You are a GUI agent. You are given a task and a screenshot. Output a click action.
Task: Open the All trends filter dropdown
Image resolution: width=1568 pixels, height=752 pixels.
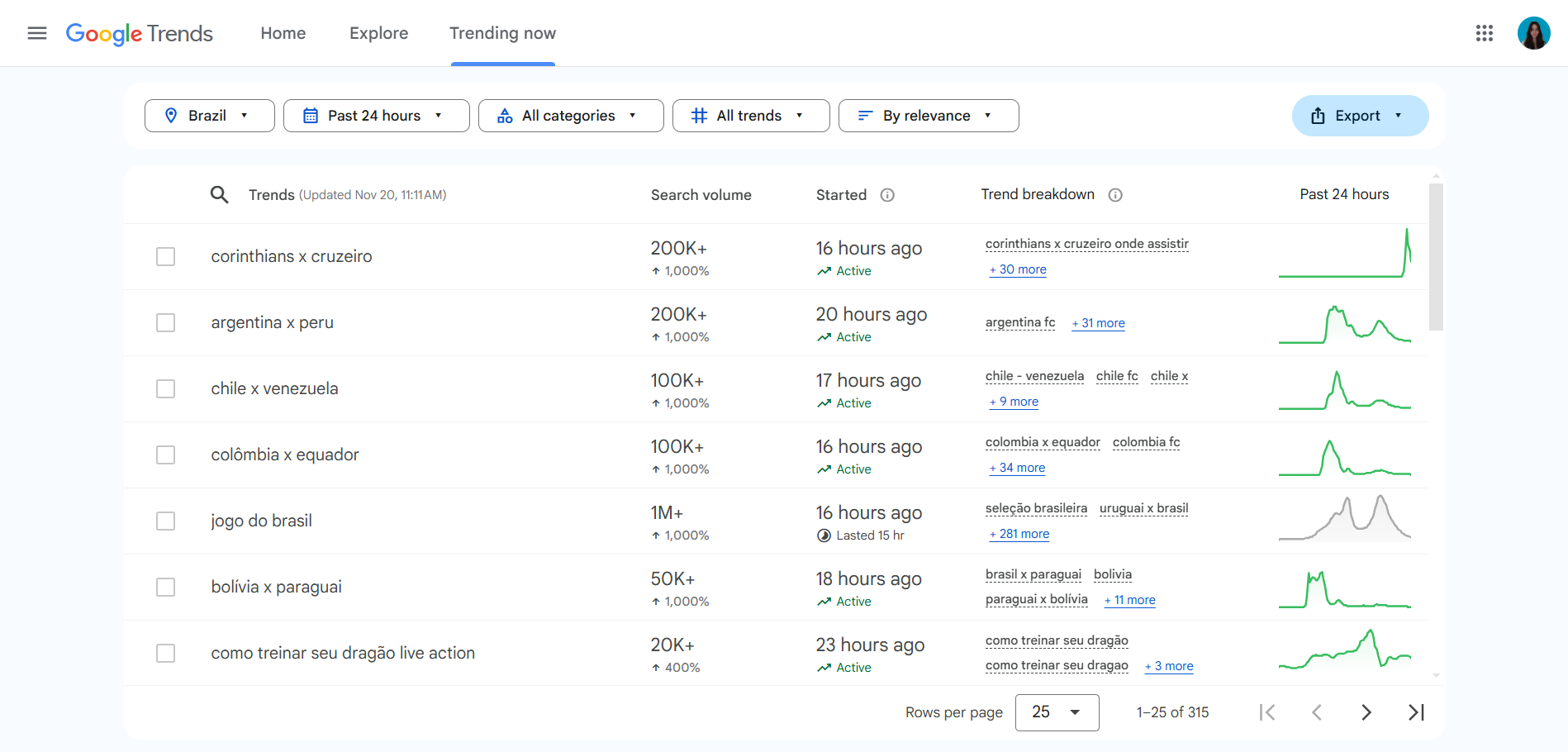click(x=751, y=116)
